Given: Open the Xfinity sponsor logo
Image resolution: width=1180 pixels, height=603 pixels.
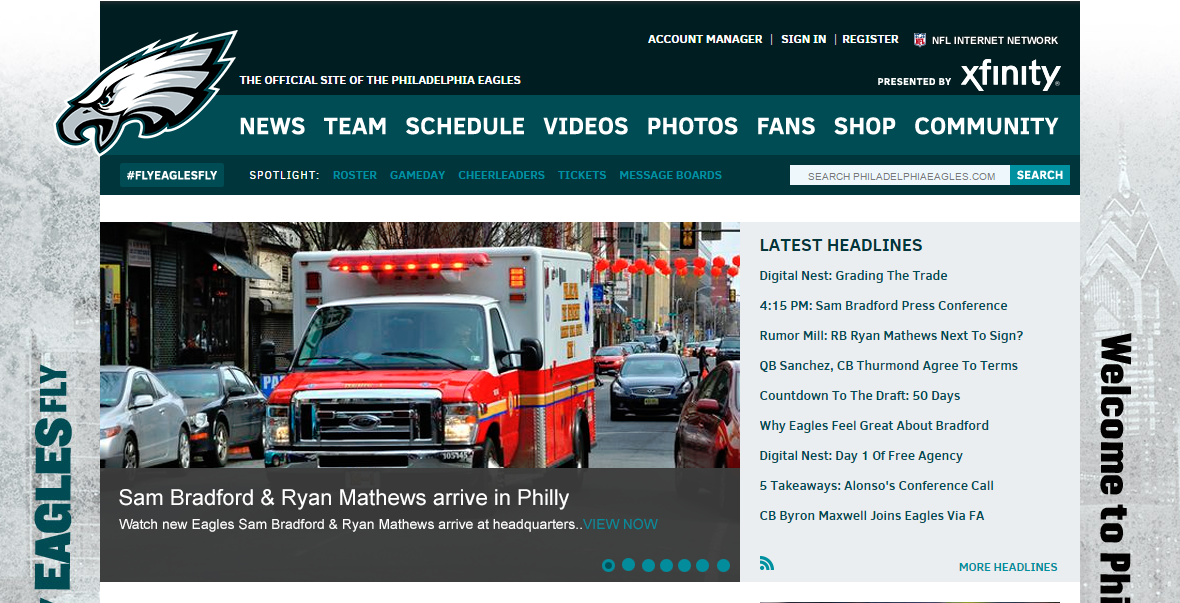Looking at the screenshot, I should click(1010, 75).
